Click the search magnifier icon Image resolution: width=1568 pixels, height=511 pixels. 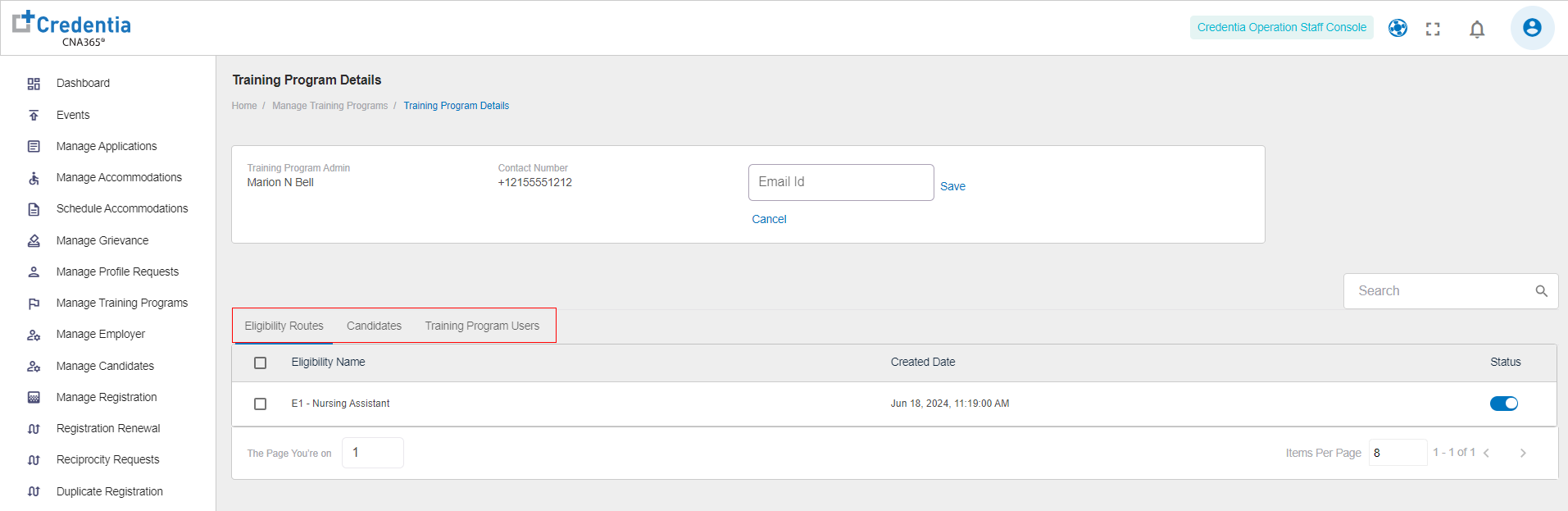1541,291
